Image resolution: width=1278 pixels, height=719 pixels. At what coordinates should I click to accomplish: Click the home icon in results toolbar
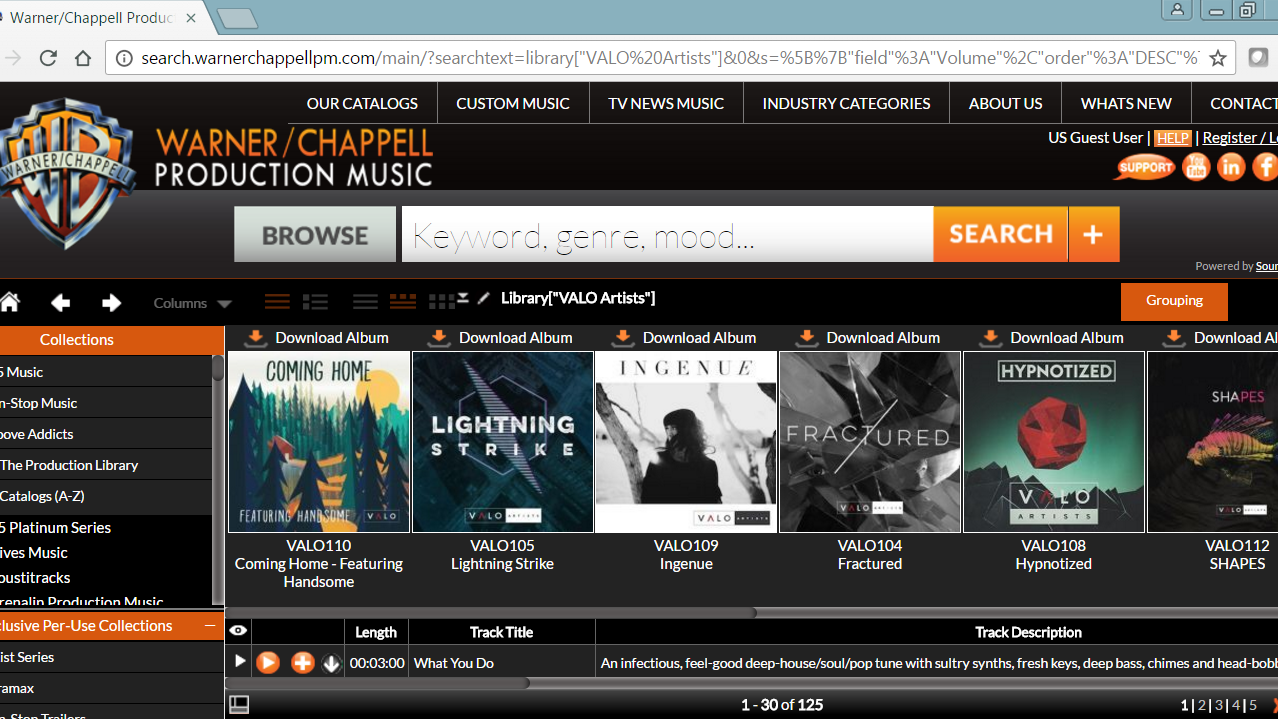(x=10, y=302)
